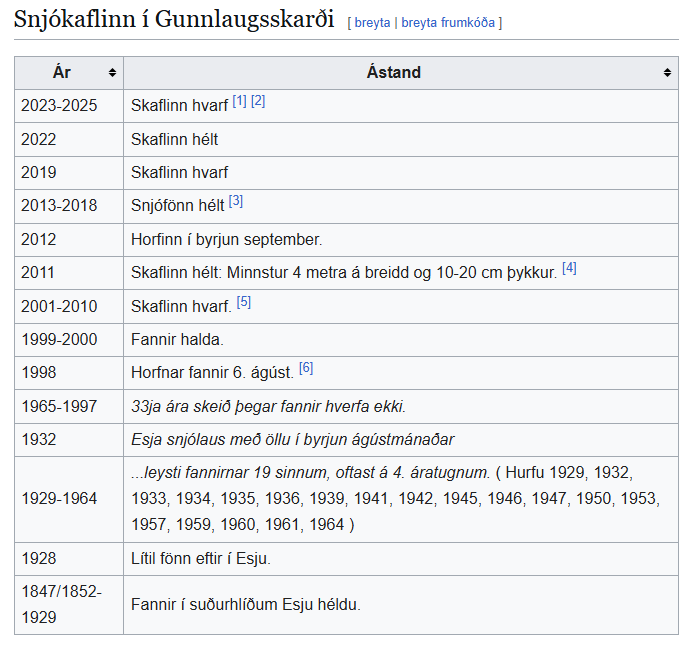This screenshot has height=647, width=697.
Task: Sort table by the Ástand column
Action: [x=667, y=73]
